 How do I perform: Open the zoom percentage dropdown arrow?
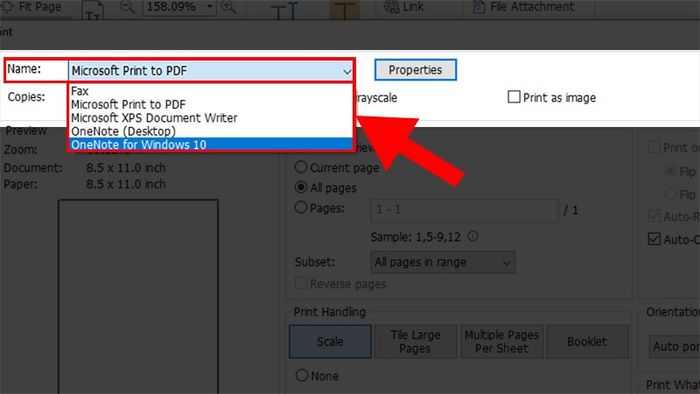tap(209, 7)
